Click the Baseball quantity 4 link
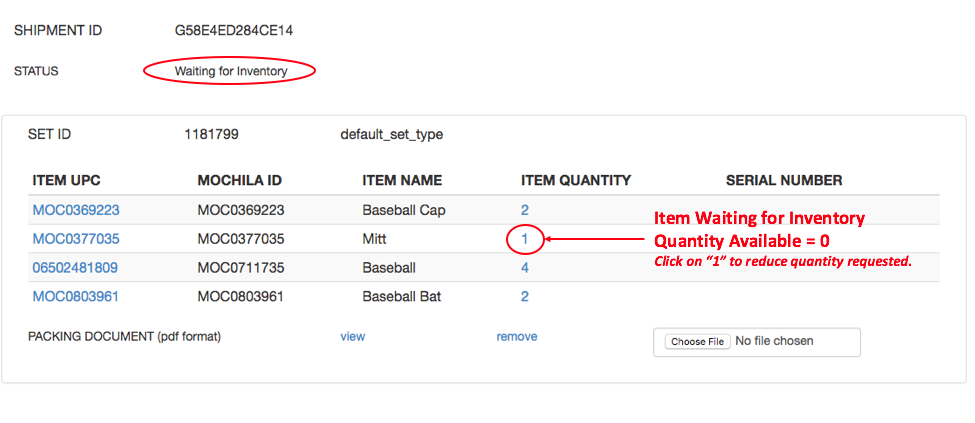The image size is (975, 423). pos(525,268)
